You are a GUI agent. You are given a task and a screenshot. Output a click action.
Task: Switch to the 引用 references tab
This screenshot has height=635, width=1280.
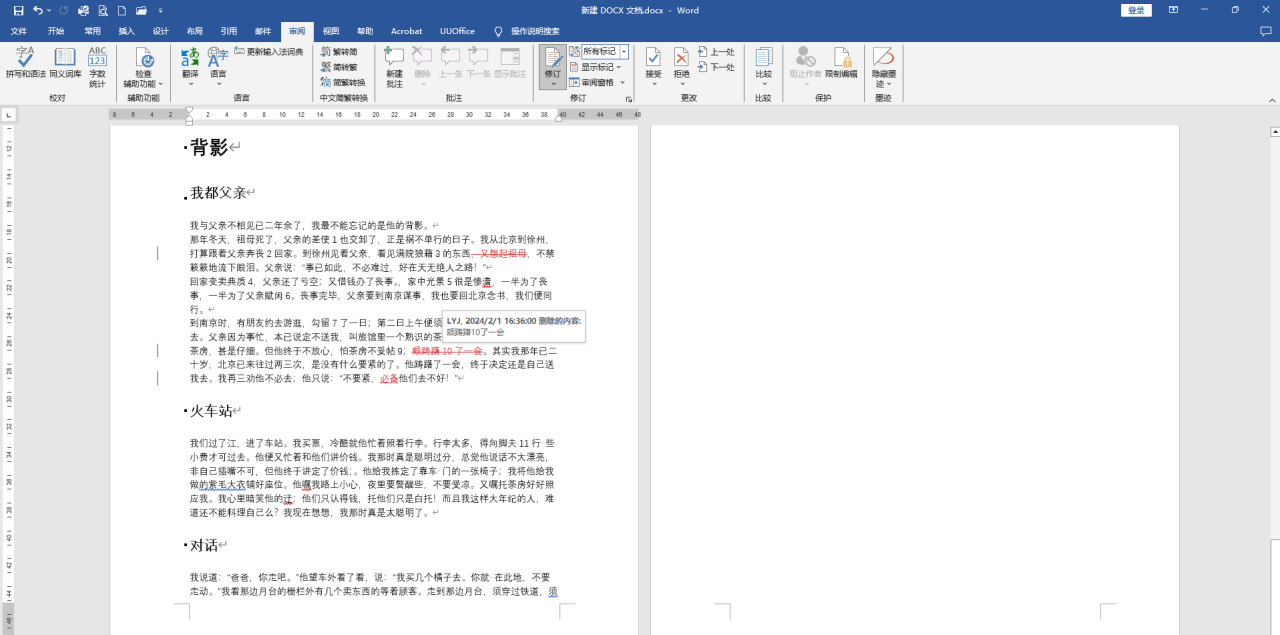pos(229,31)
